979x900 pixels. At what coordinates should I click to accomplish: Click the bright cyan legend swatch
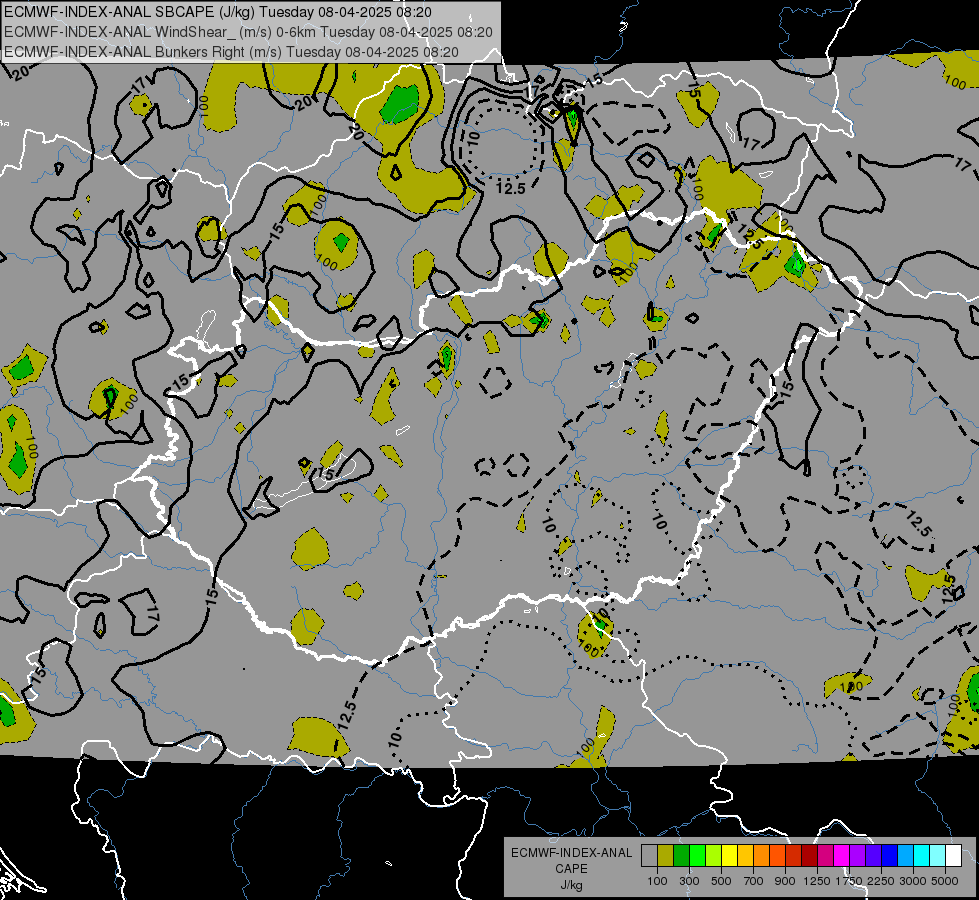pos(921,855)
